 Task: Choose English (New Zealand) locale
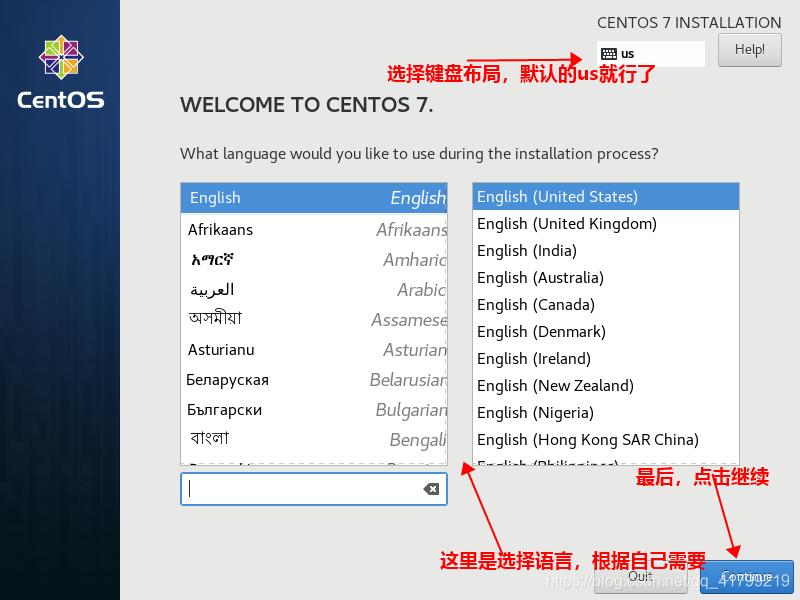coord(606,386)
